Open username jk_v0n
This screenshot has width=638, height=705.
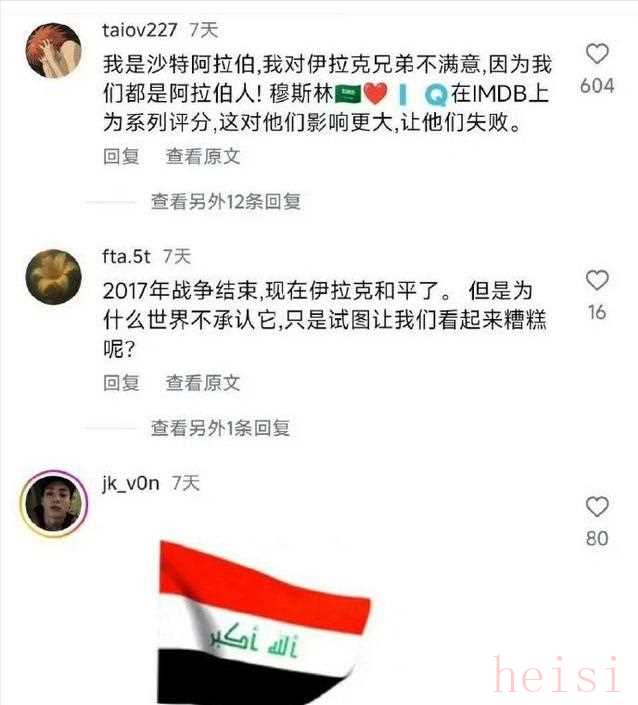[131, 484]
